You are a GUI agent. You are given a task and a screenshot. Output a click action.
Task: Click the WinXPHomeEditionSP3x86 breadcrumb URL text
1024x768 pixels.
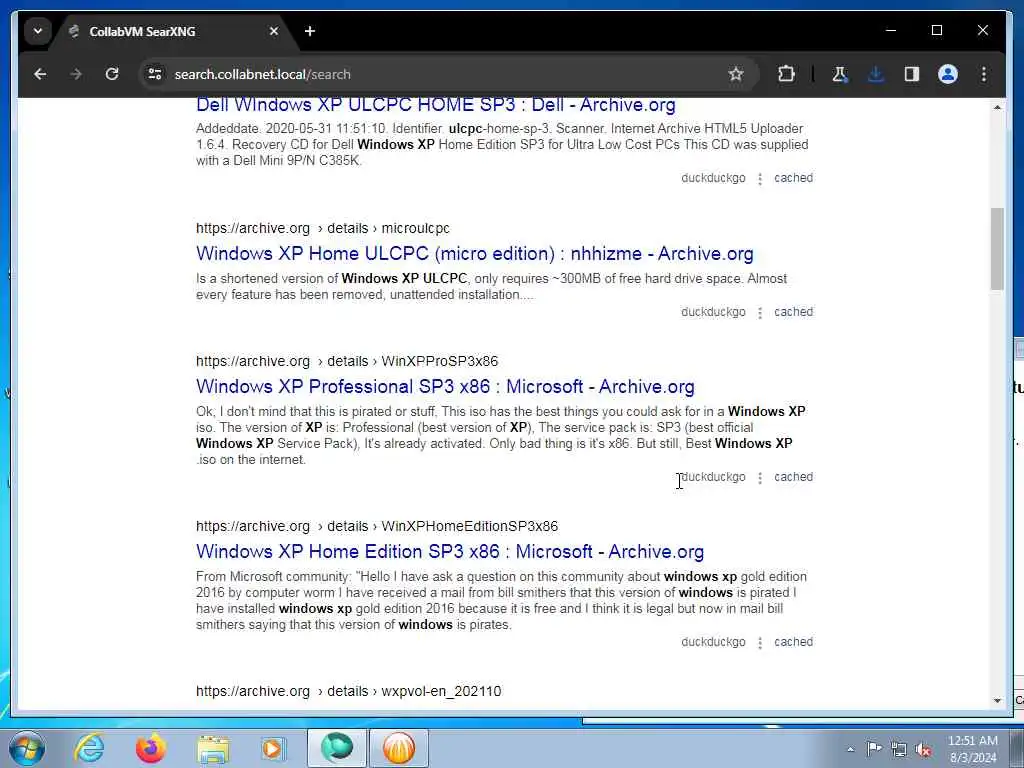(x=377, y=526)
